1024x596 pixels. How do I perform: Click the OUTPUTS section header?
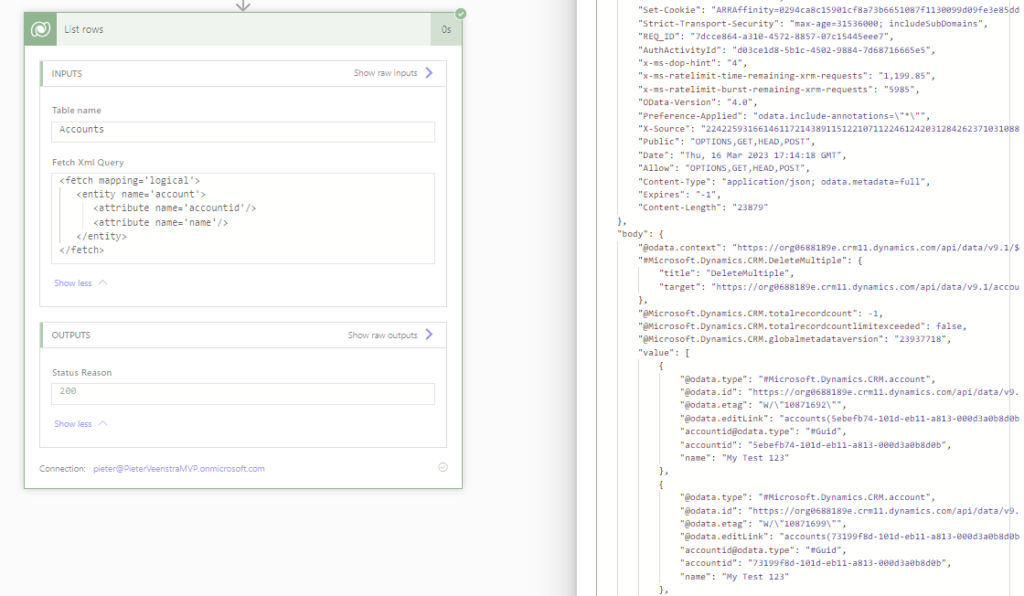[71, 335]
